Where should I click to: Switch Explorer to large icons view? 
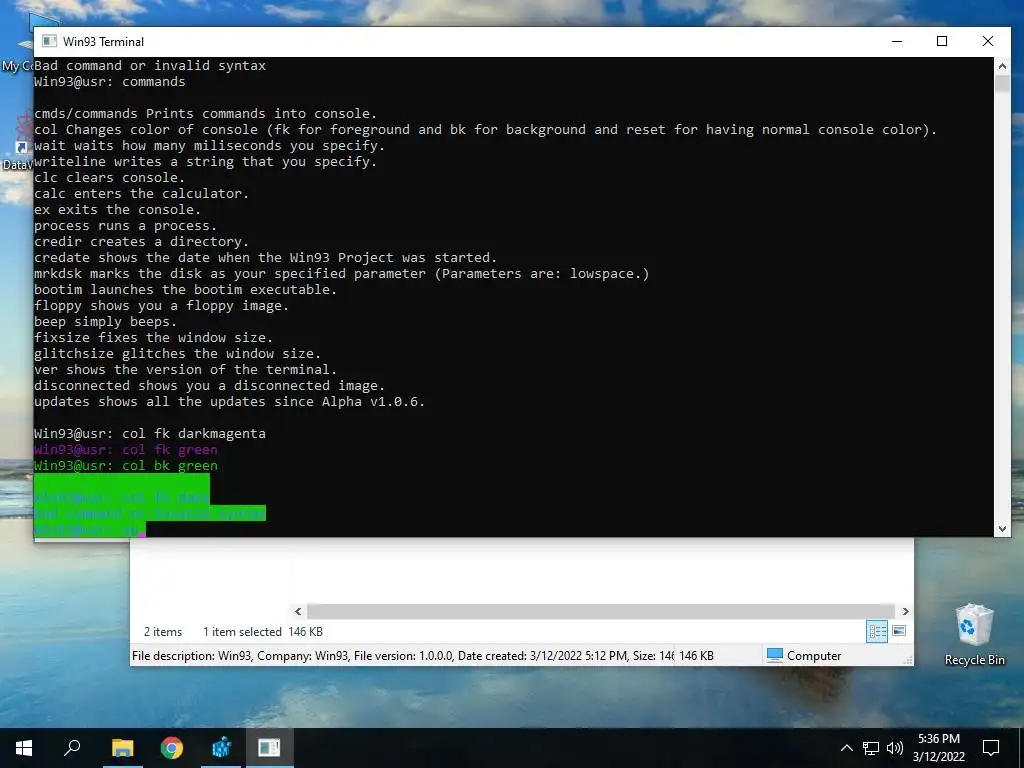[x=899, y=631]
